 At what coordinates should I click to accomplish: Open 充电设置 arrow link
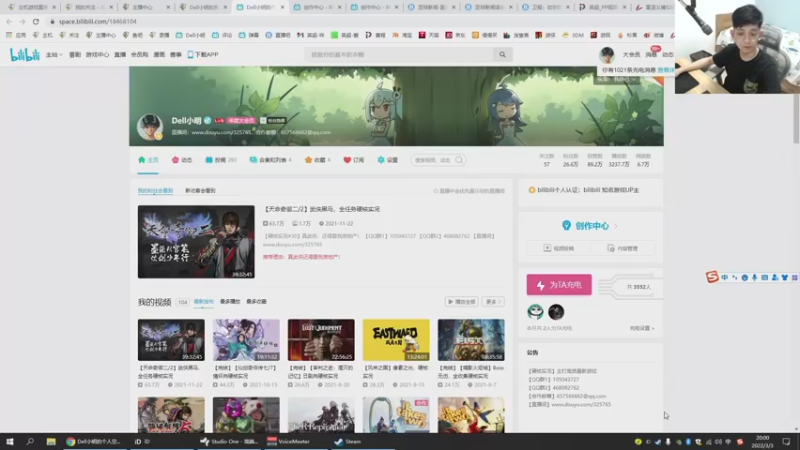(642, 329)
